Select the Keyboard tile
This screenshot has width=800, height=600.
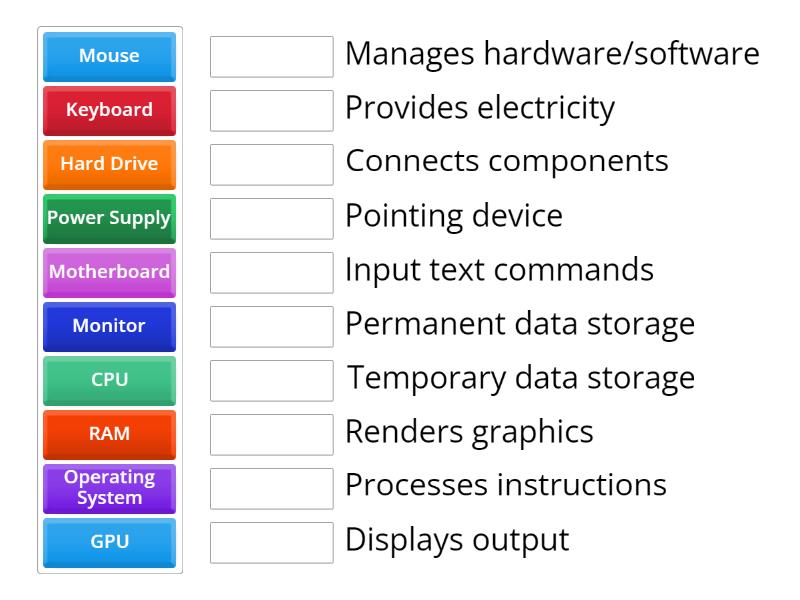pos(108,111)
